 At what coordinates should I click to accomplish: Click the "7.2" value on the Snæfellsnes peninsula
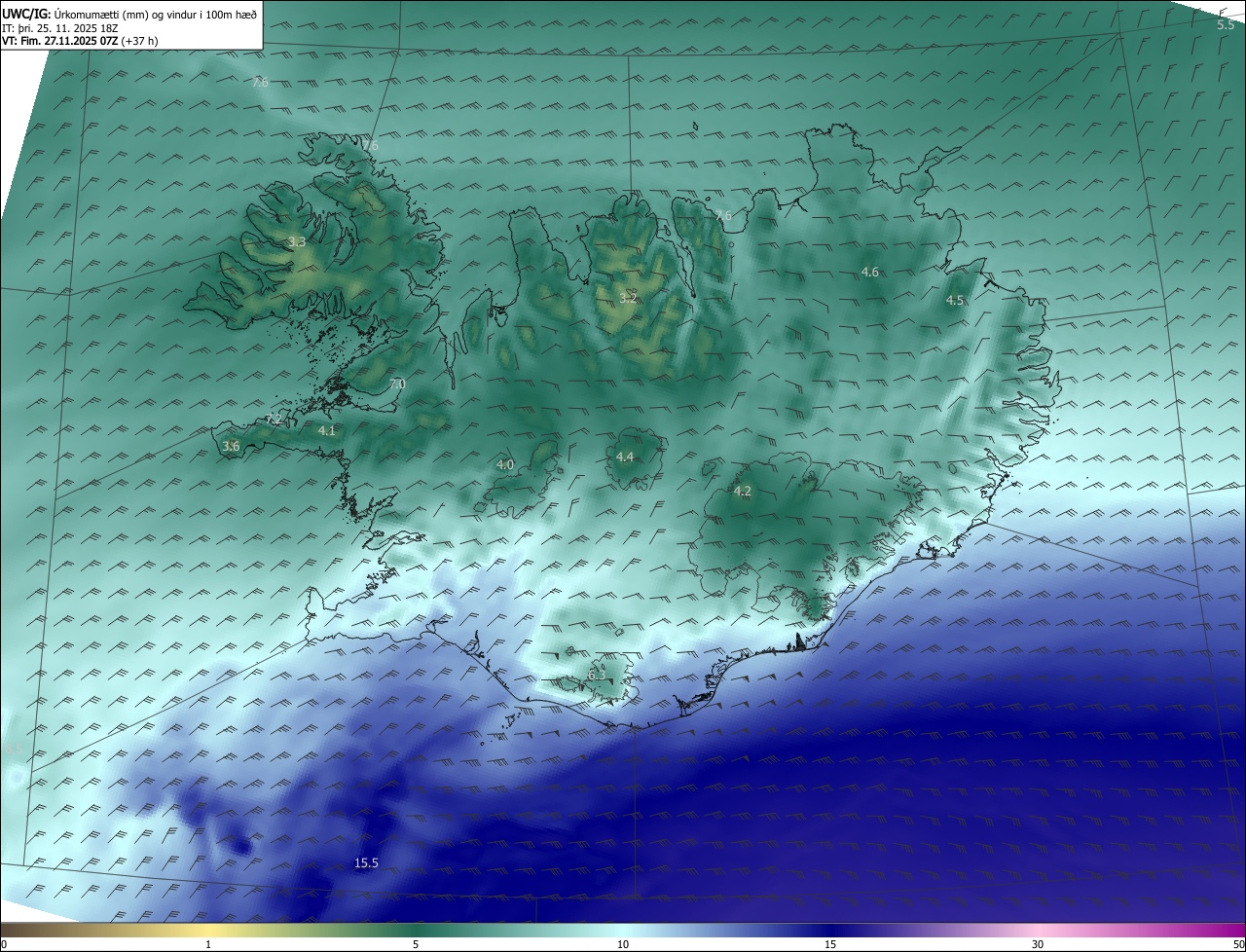(274, 420)
